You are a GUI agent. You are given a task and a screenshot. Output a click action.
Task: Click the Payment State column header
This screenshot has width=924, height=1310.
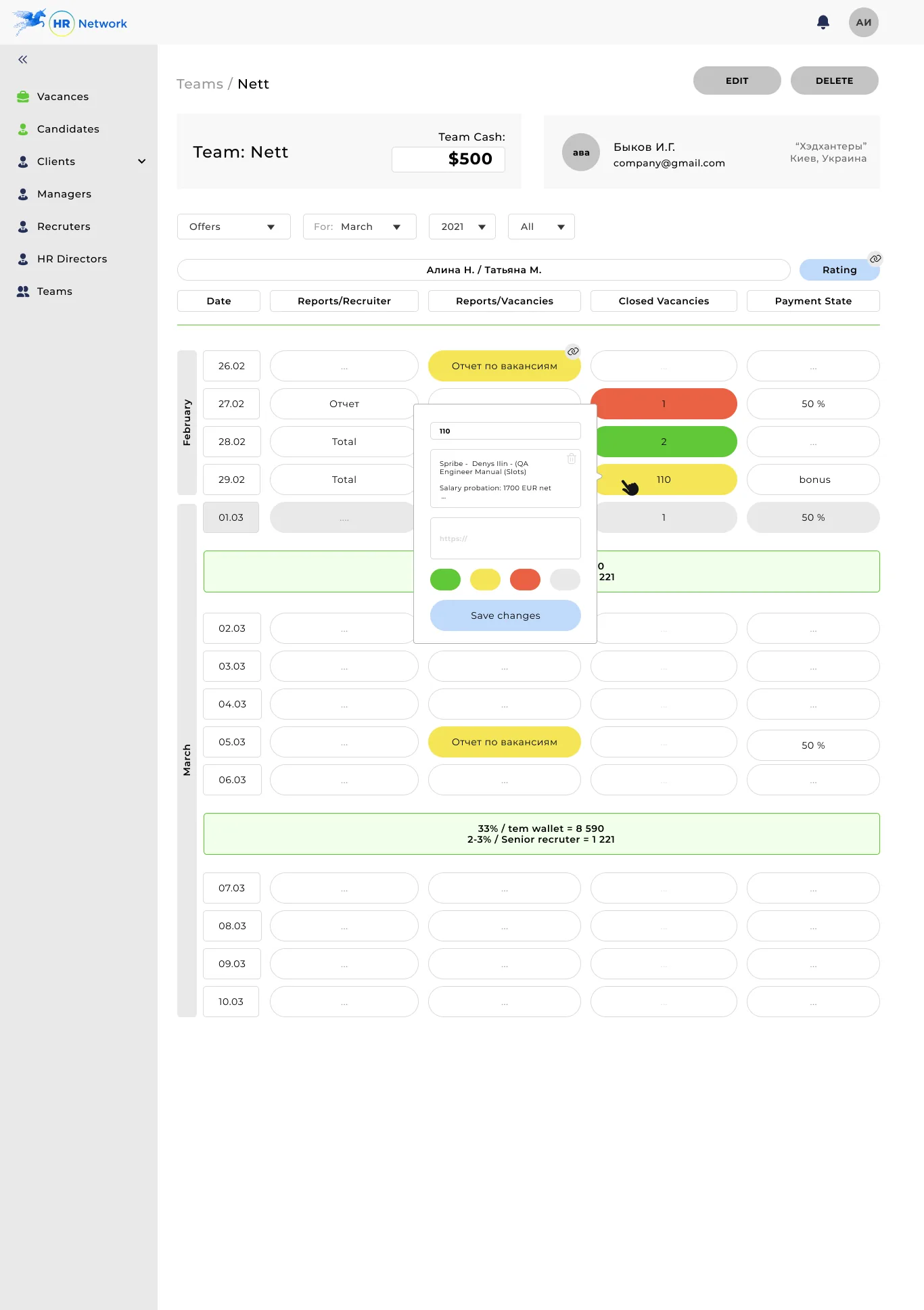click(x=813, y=301)
